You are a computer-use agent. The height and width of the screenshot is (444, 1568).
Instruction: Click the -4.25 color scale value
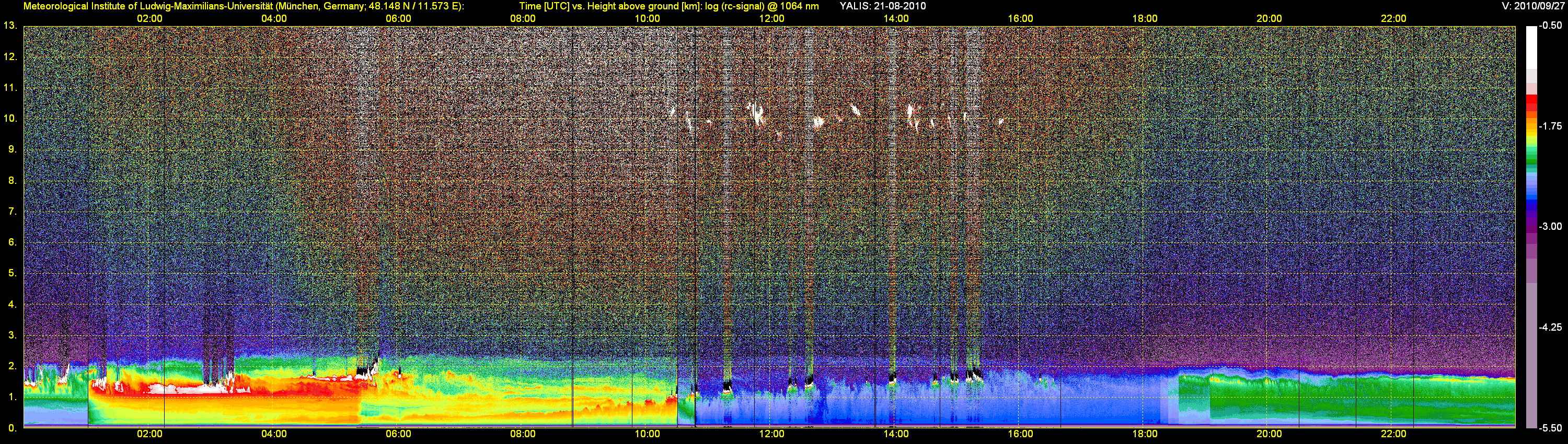[1550, 327]
